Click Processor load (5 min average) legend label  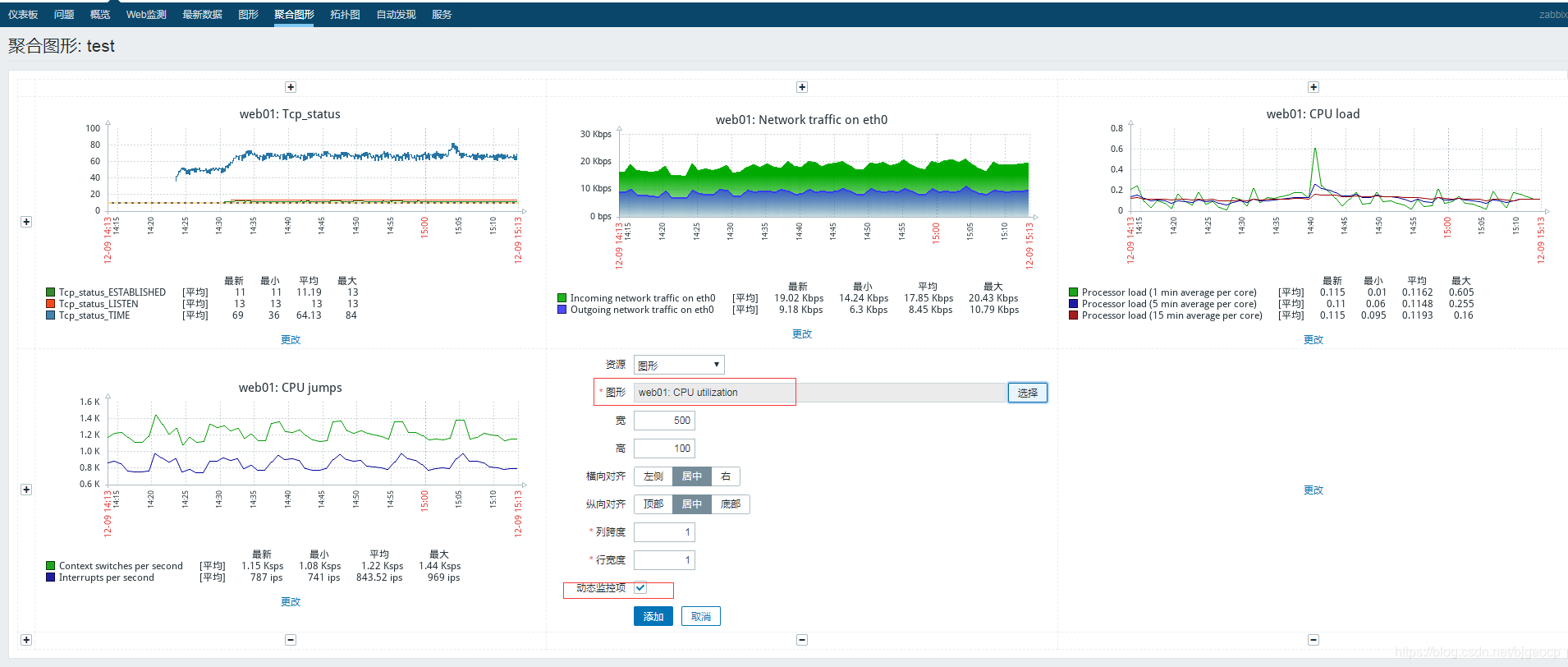click(x=1169, y=304)
